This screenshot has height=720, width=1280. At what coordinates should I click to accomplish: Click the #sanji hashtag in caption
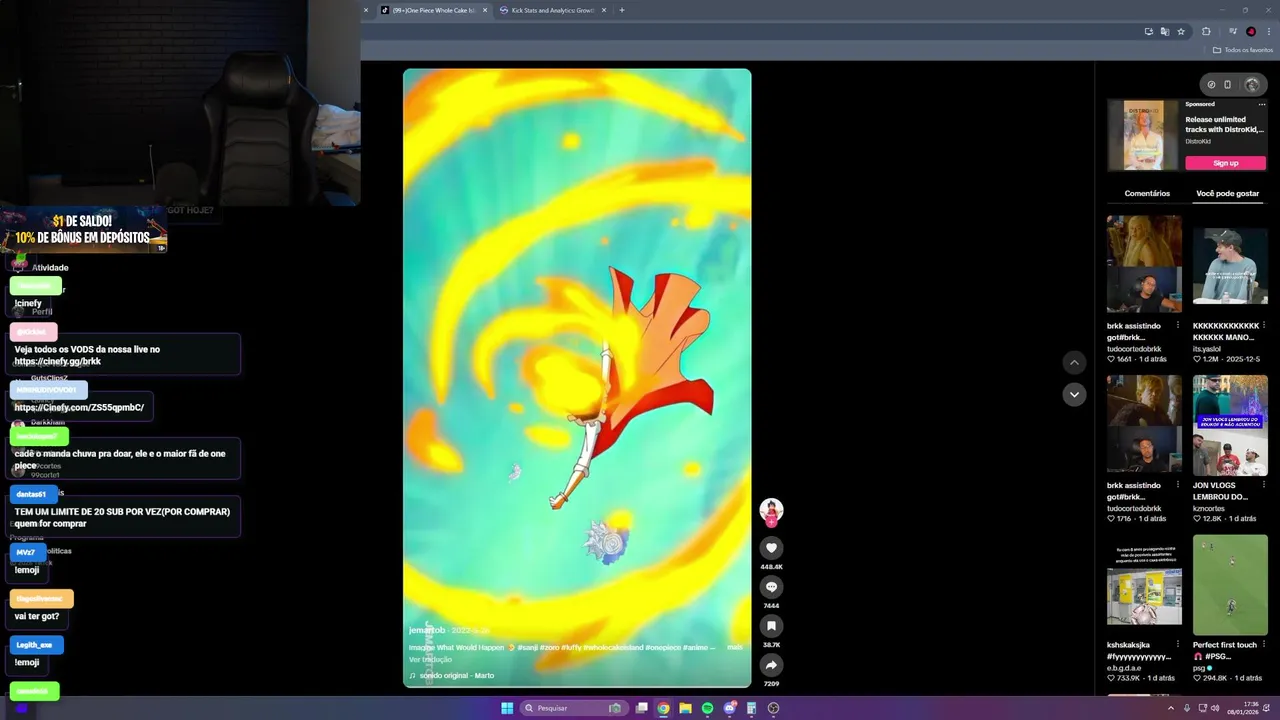(x=527, y=648)
